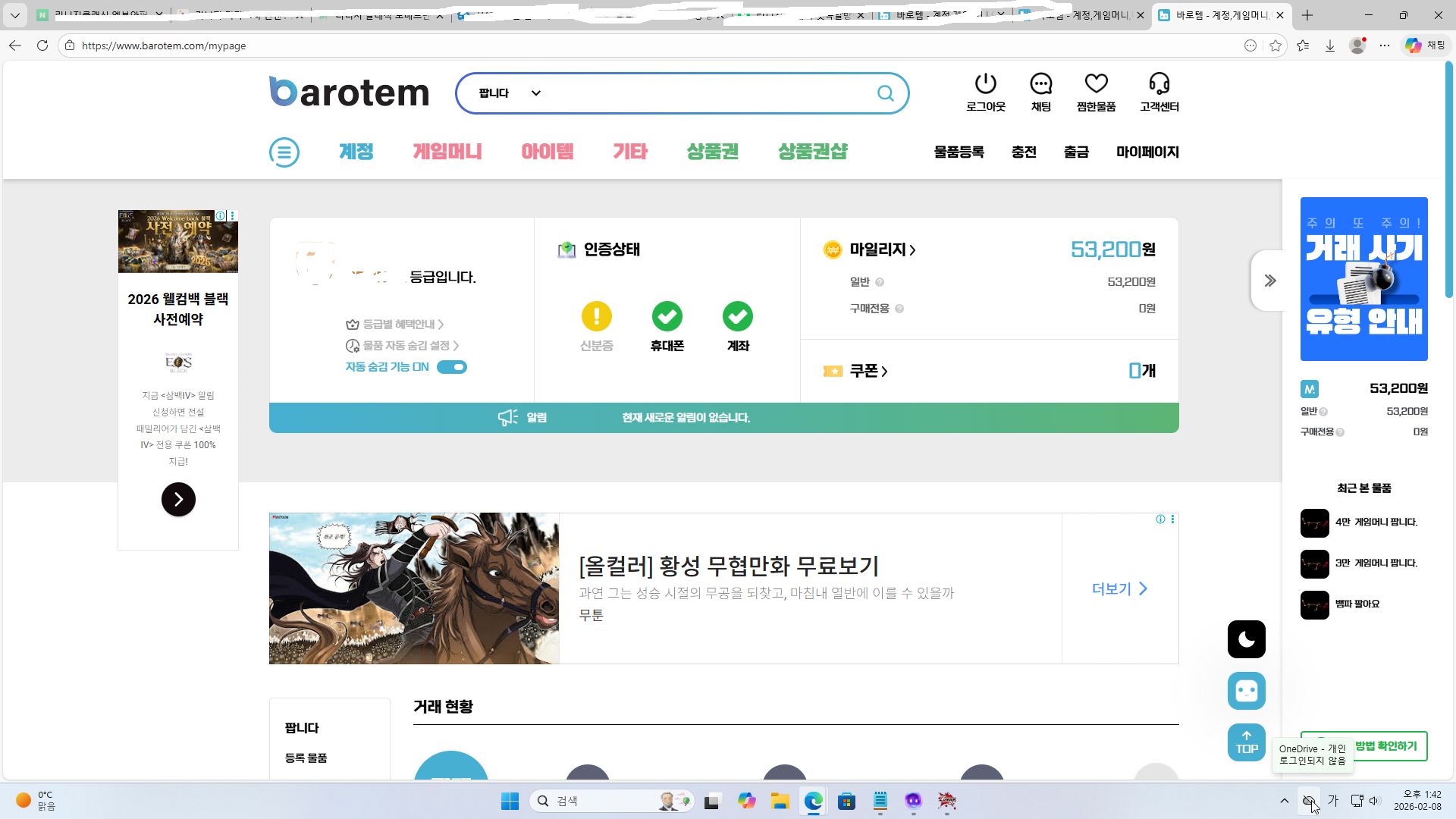
Task: Open Copilot 채팅 in browser toolbar
Action: [x=1426, y=45]
